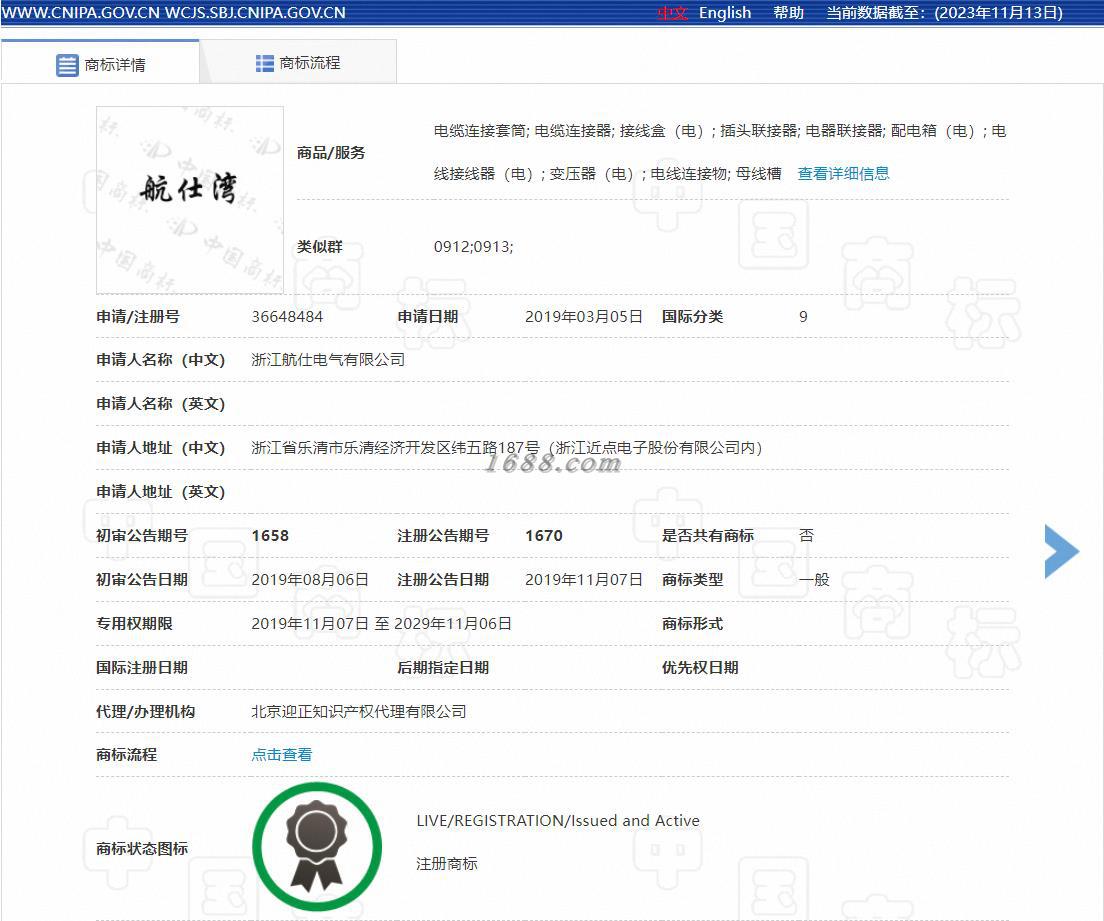Click 点击查看 to view trademark flow
Image resolution: width=1104 pixels, height=921 pixels.
pyautogui.click(x=282, y=755)
